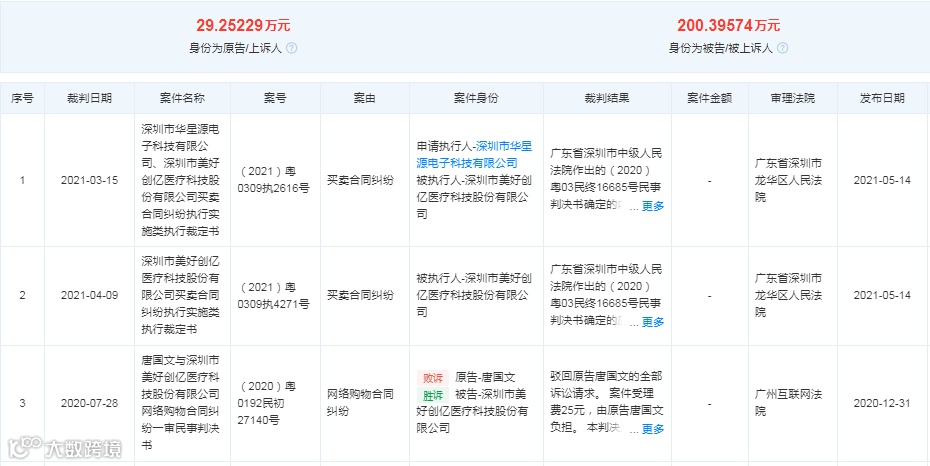Click 广州互联网法院 court cell
Screen dimensions: 930x466
tap(788, 403)
